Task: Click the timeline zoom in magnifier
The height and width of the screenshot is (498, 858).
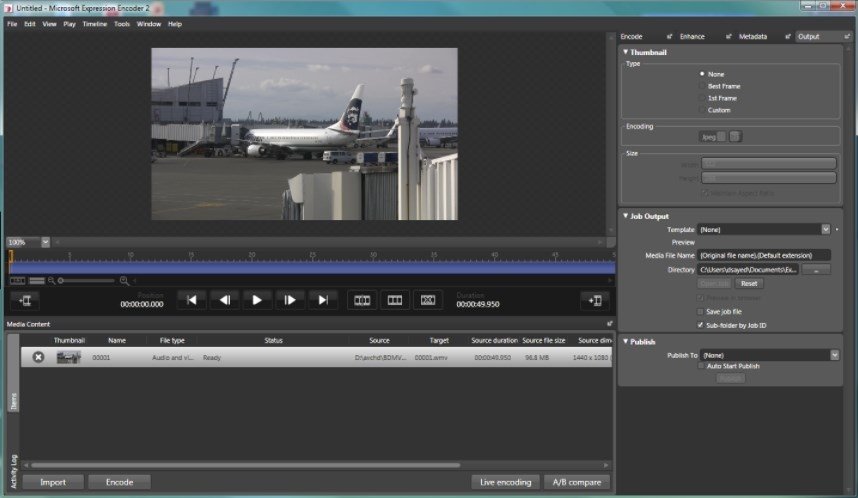Action: coord(124,281)
